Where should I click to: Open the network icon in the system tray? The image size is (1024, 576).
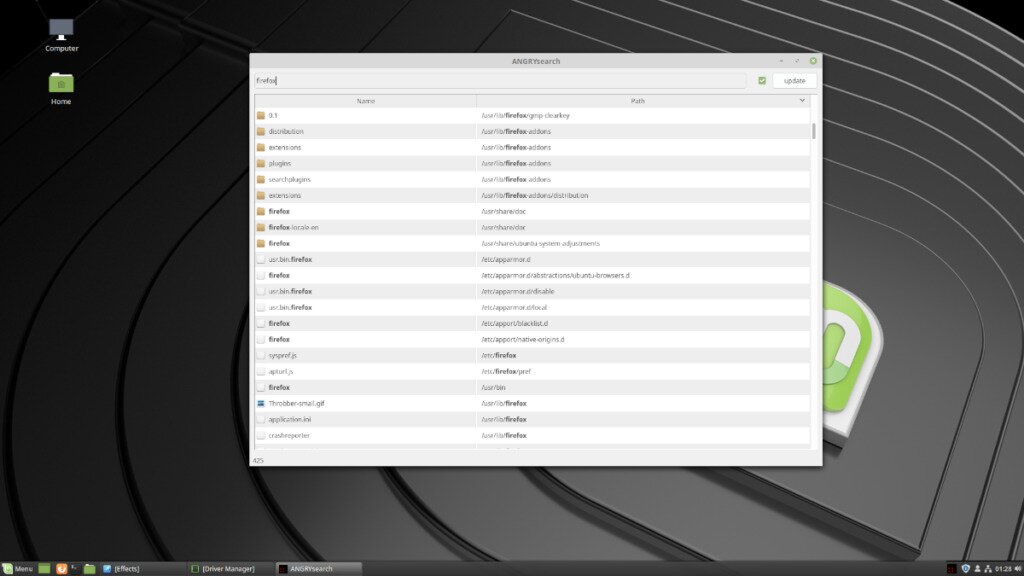[x=988, y=568]
